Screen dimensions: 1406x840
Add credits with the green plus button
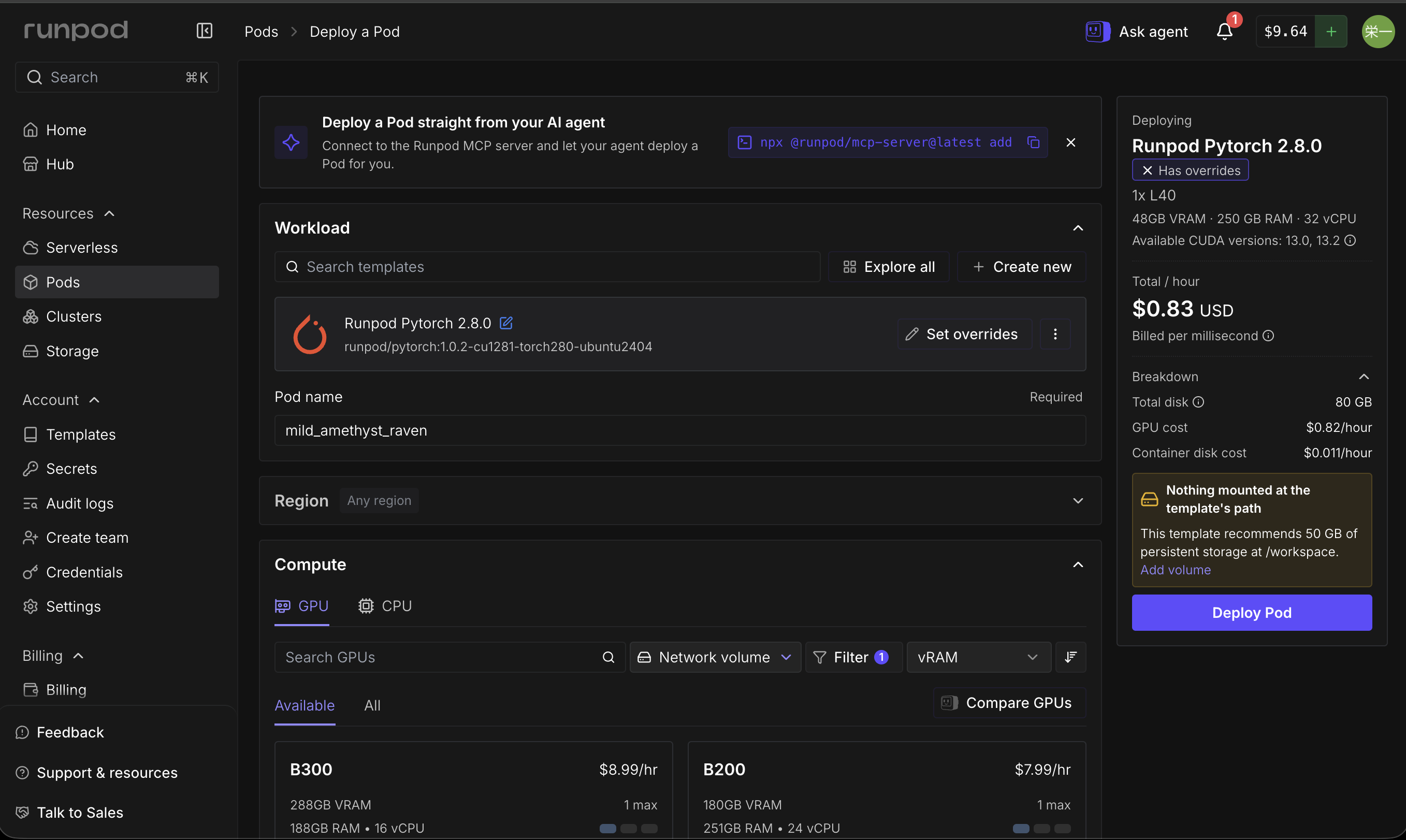coord(1331,31)
